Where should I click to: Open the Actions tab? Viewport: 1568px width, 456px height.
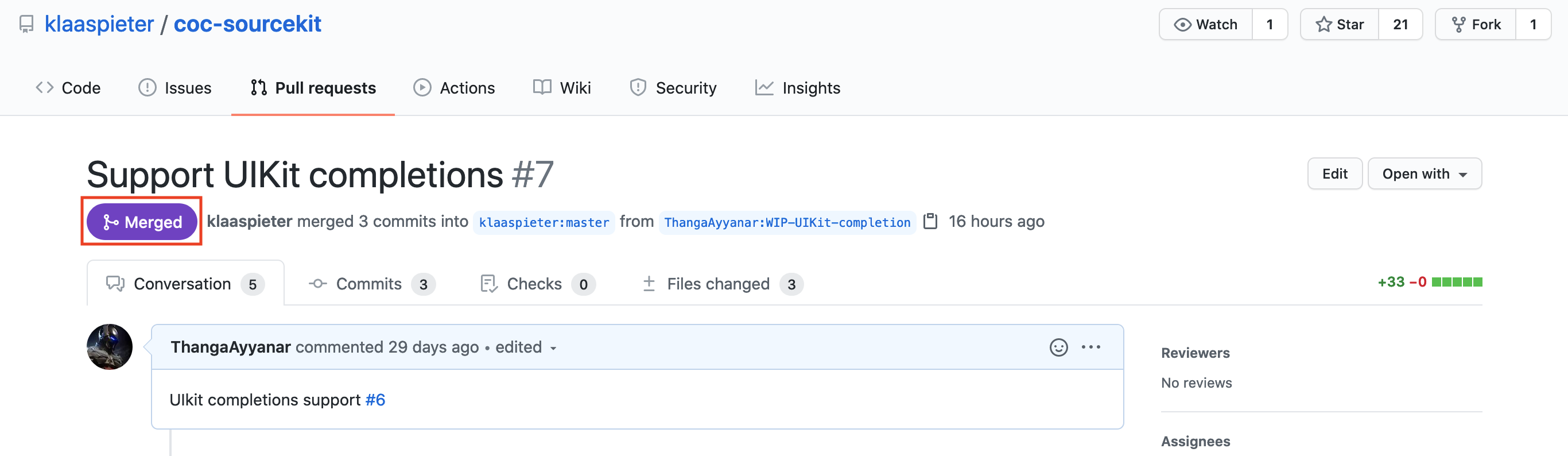click(x=454, y=88)
